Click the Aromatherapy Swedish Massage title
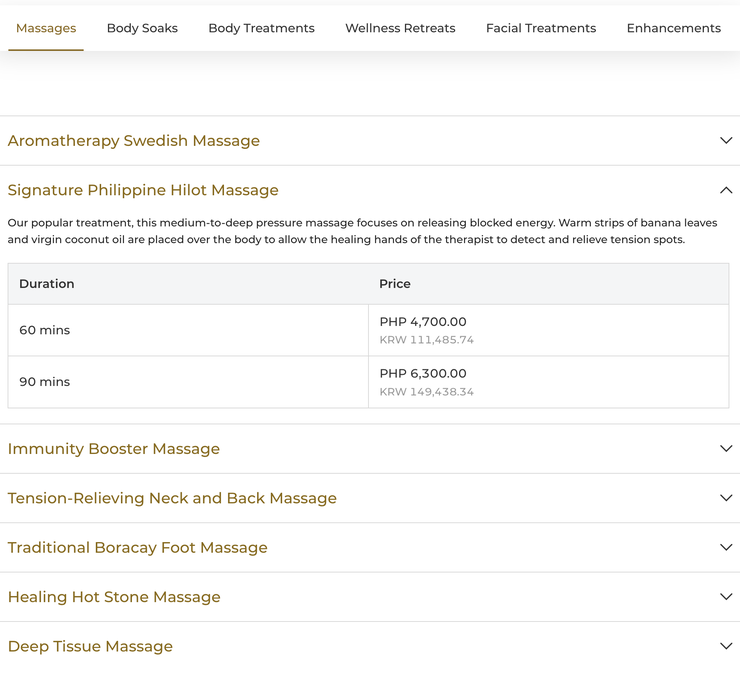 (x=134, y=141)
